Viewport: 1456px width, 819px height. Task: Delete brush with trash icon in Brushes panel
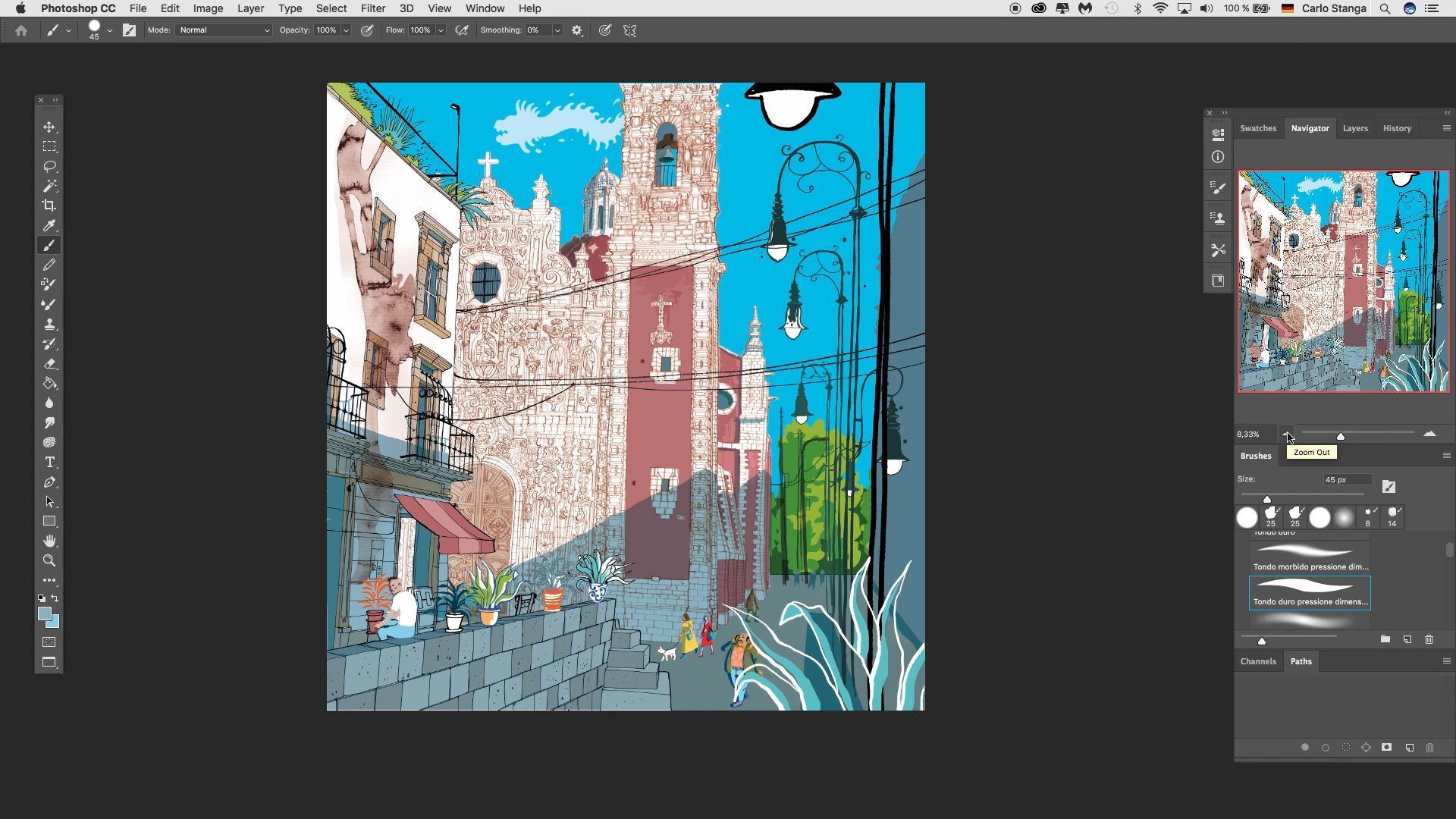pos(1429,639)
